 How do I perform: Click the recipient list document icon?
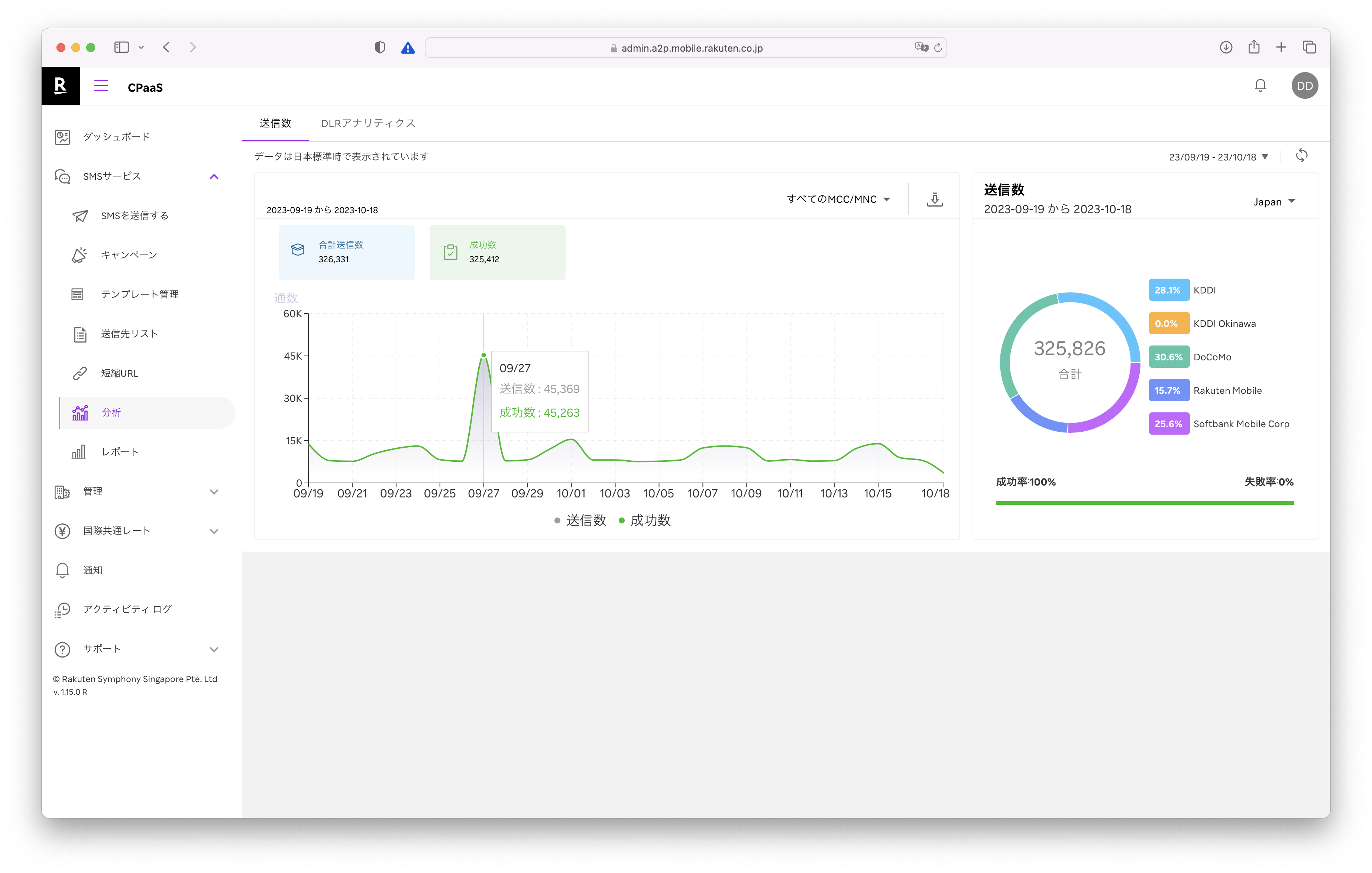pos(80,334)
